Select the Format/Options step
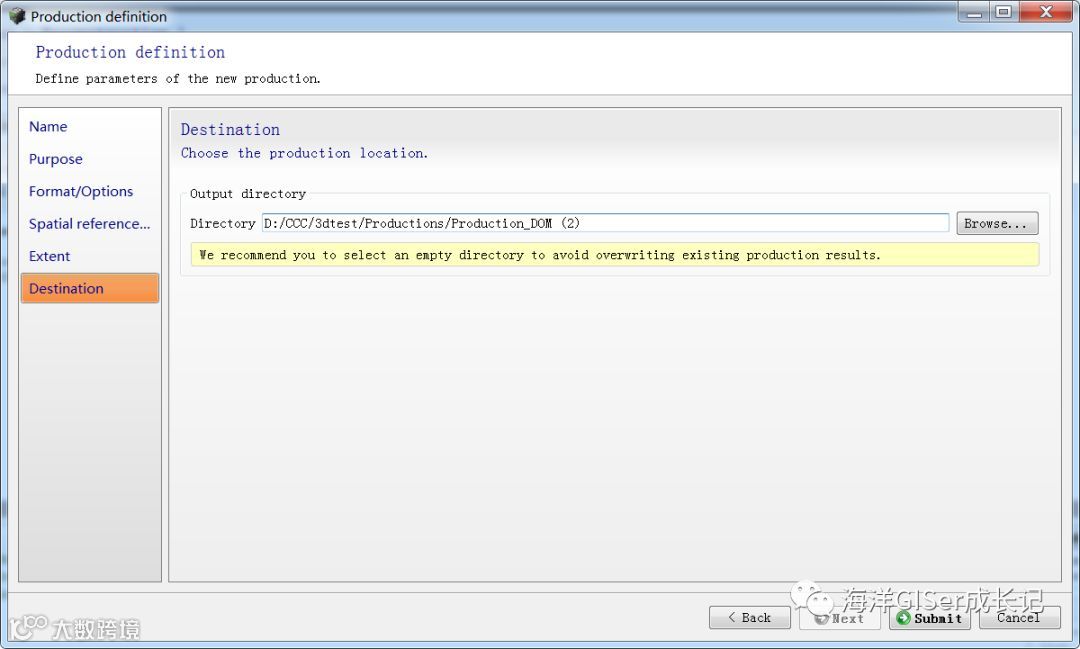Screen dimensions: 1080x649 tap(81, 192)
